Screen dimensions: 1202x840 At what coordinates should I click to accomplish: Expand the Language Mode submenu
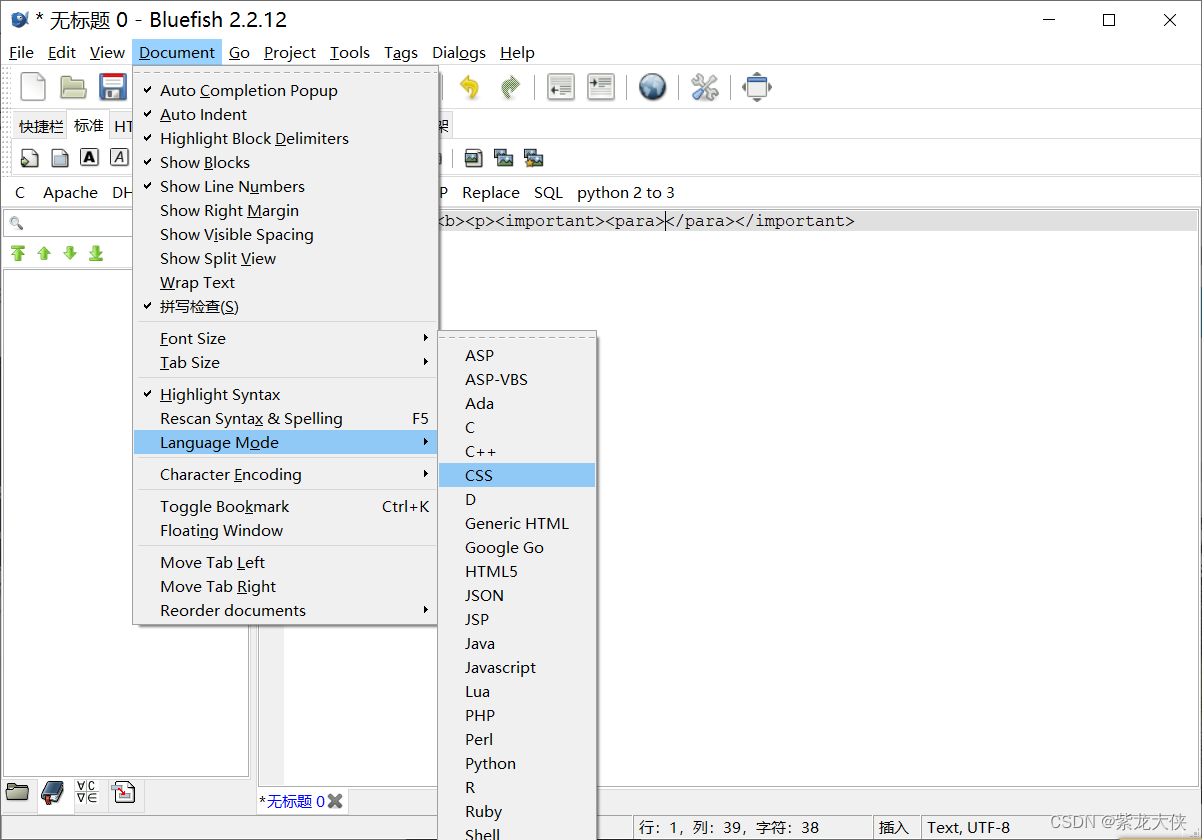tap(285, 442)
